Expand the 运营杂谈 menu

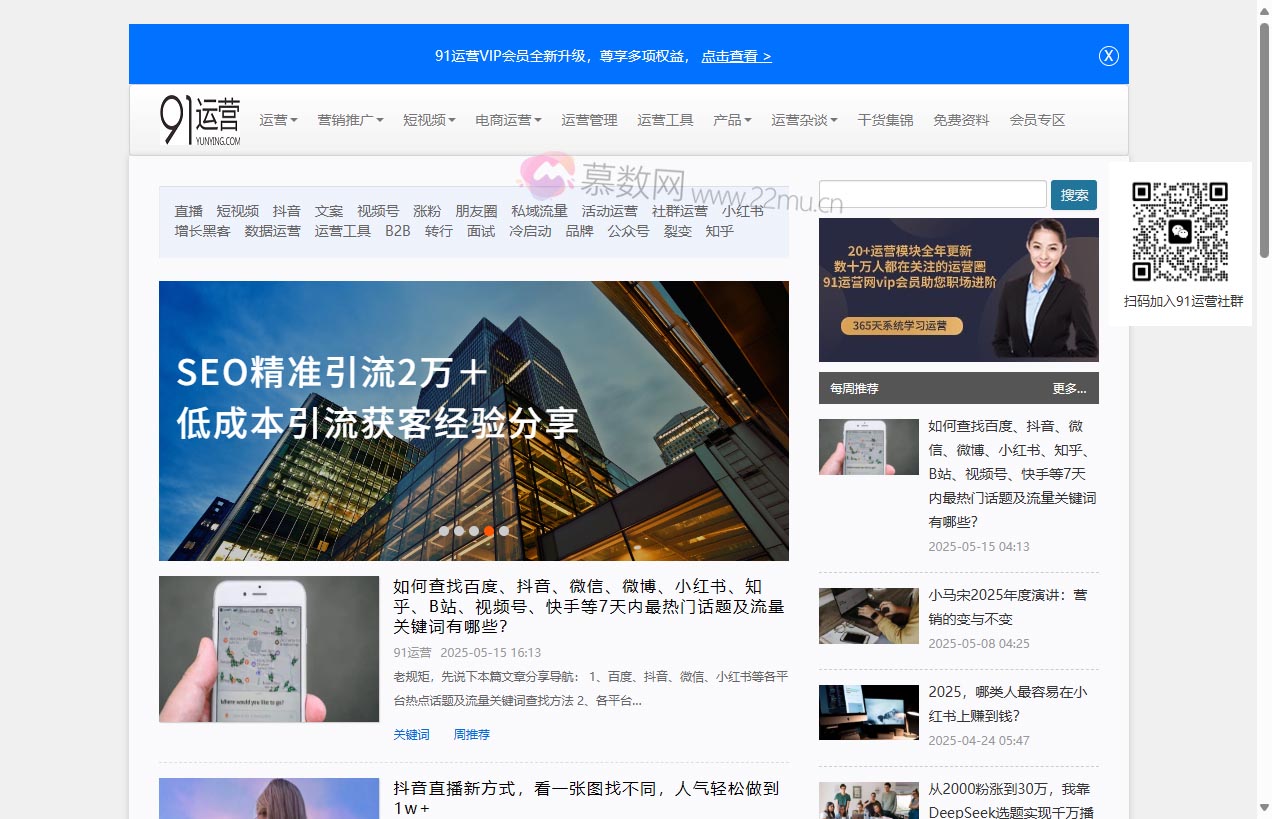tap(804, 119)
